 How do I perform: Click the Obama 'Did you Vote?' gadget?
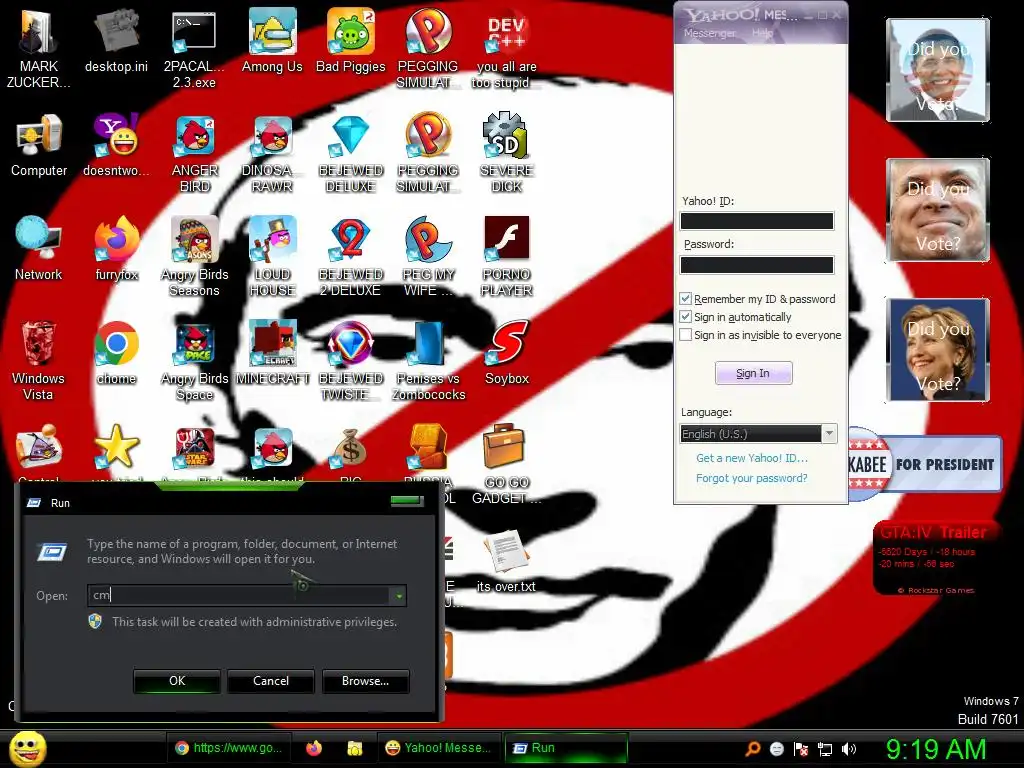pos(938,70)
